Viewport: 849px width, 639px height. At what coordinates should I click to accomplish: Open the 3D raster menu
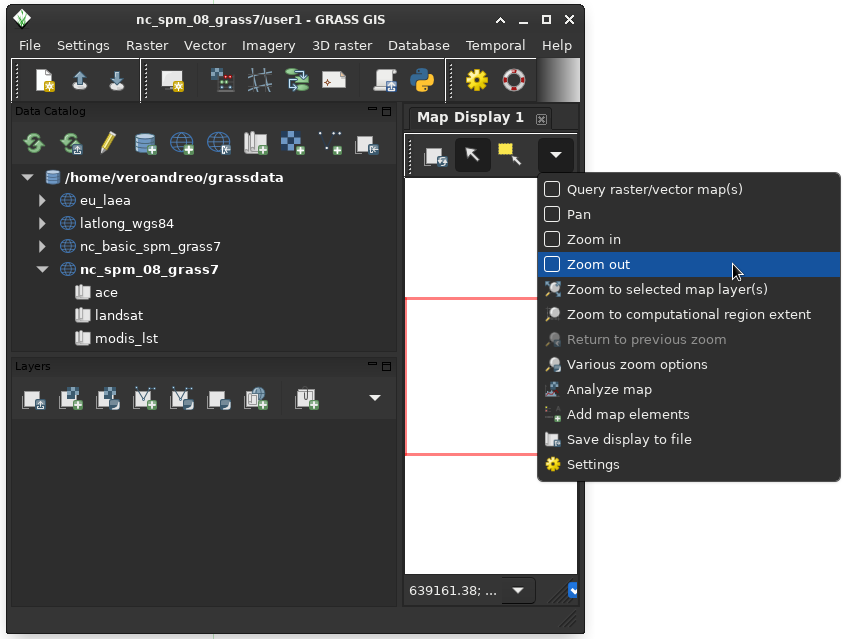[x=342, y=45]
